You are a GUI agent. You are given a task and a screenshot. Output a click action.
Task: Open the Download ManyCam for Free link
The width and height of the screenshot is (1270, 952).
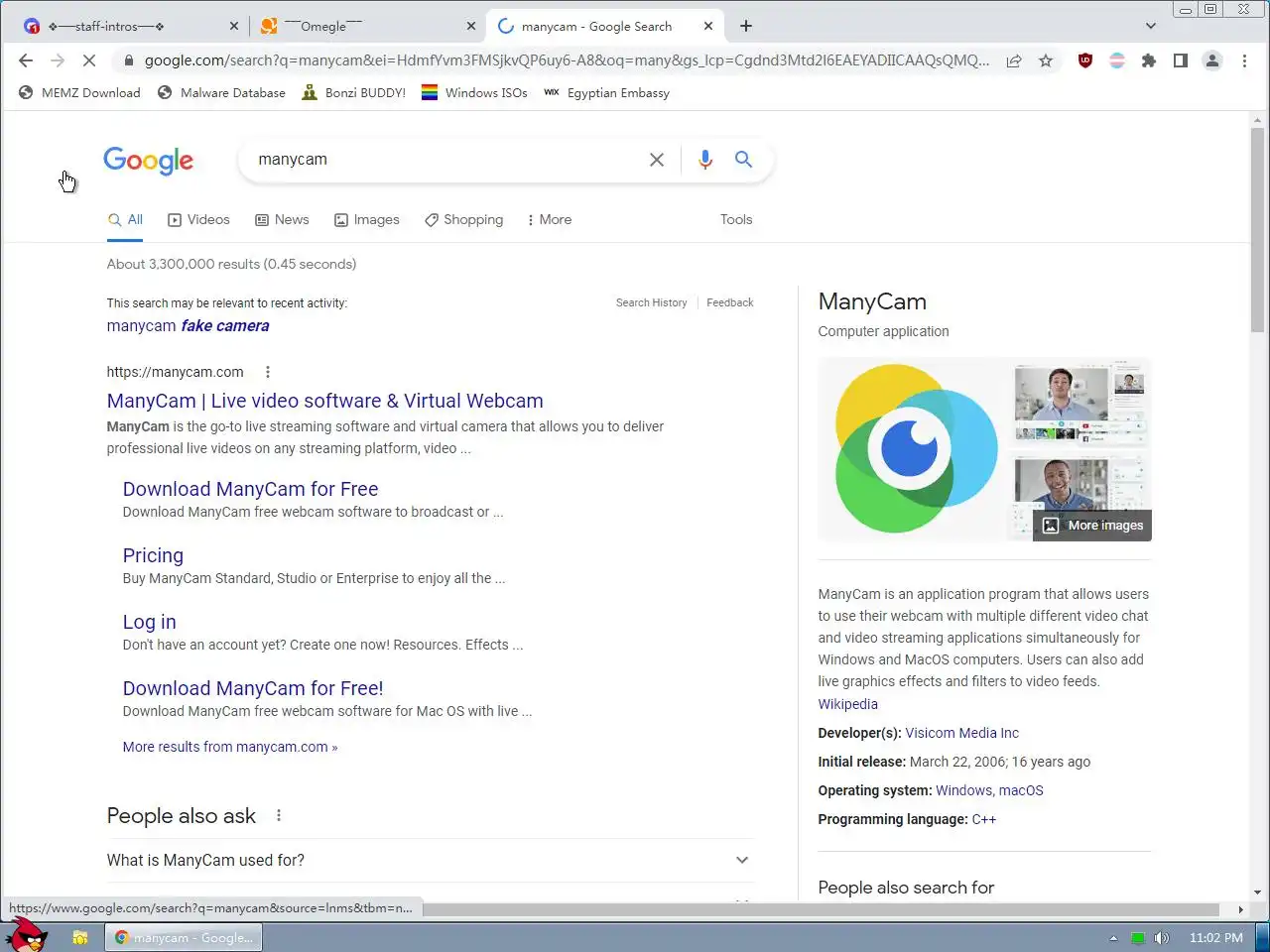click(x=250, y=489)
